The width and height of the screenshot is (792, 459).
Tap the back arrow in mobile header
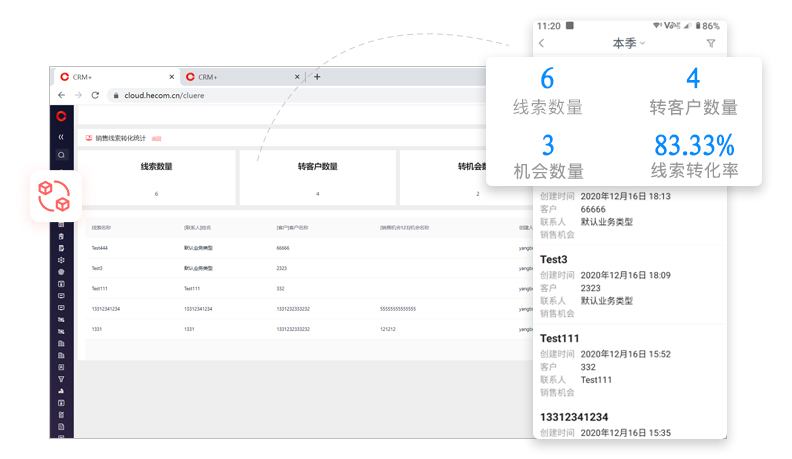[x=542, y=43]
